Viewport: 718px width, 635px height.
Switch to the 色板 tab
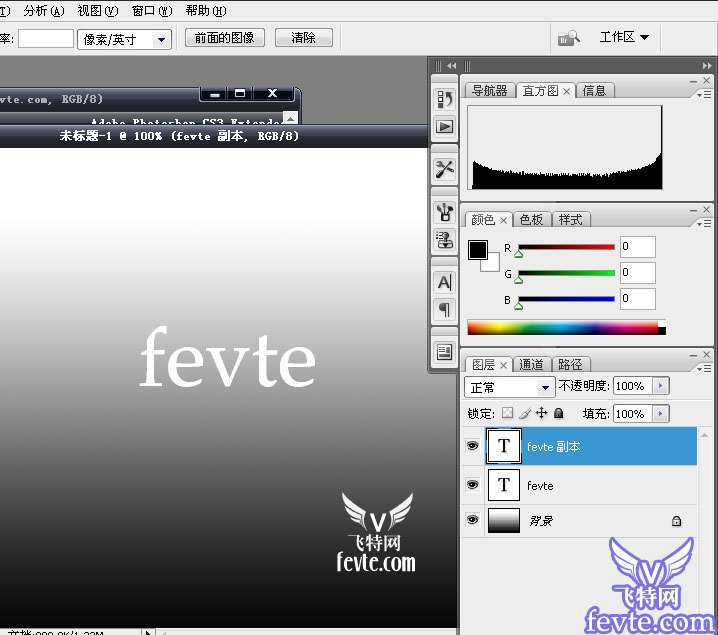[531, 220]
